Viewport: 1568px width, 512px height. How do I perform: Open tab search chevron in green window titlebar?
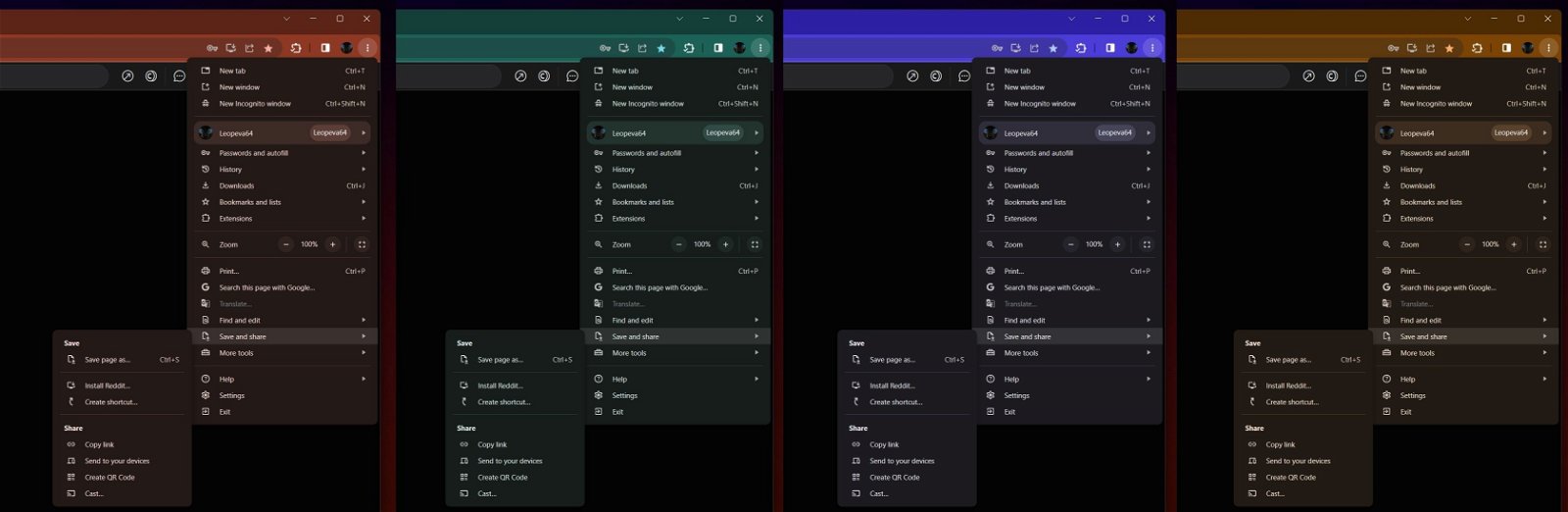tap(680, 19)
